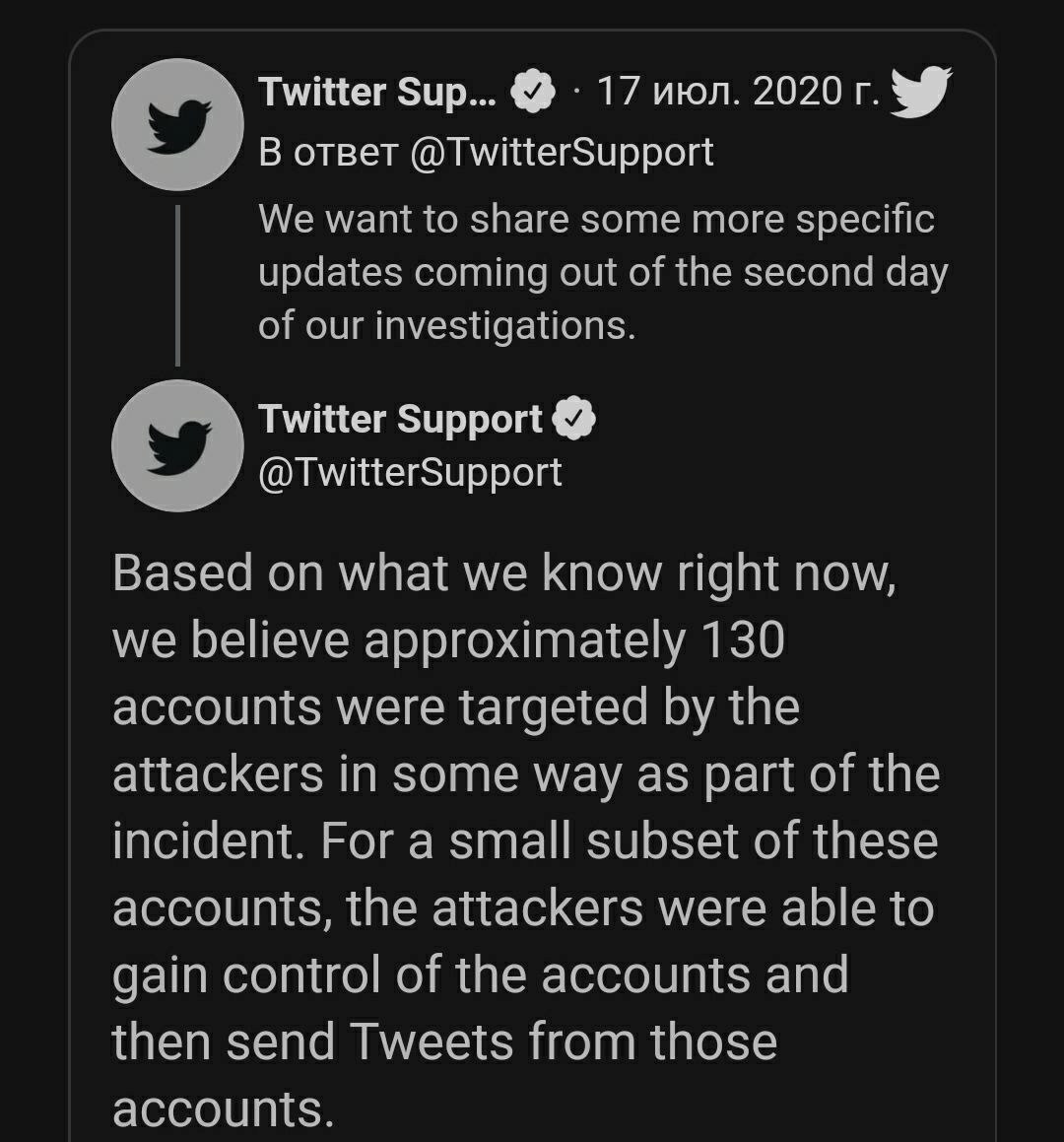Click the verified badge next to 'Twitter Sup...'

532,91
